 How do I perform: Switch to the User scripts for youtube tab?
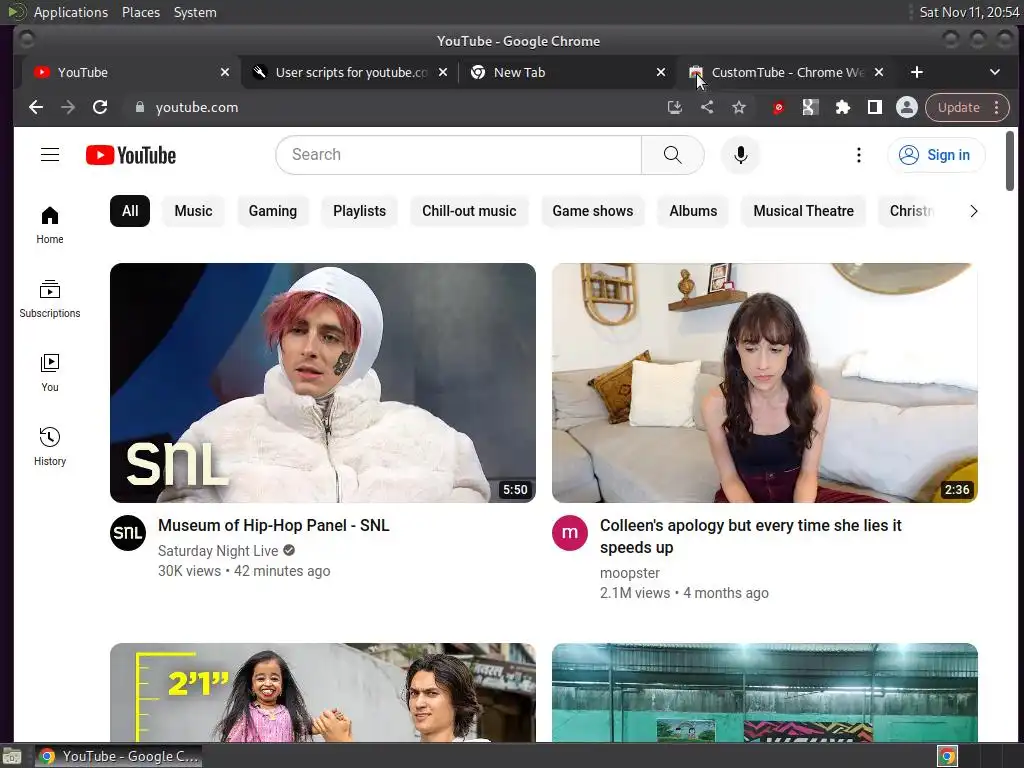[350, 72]
